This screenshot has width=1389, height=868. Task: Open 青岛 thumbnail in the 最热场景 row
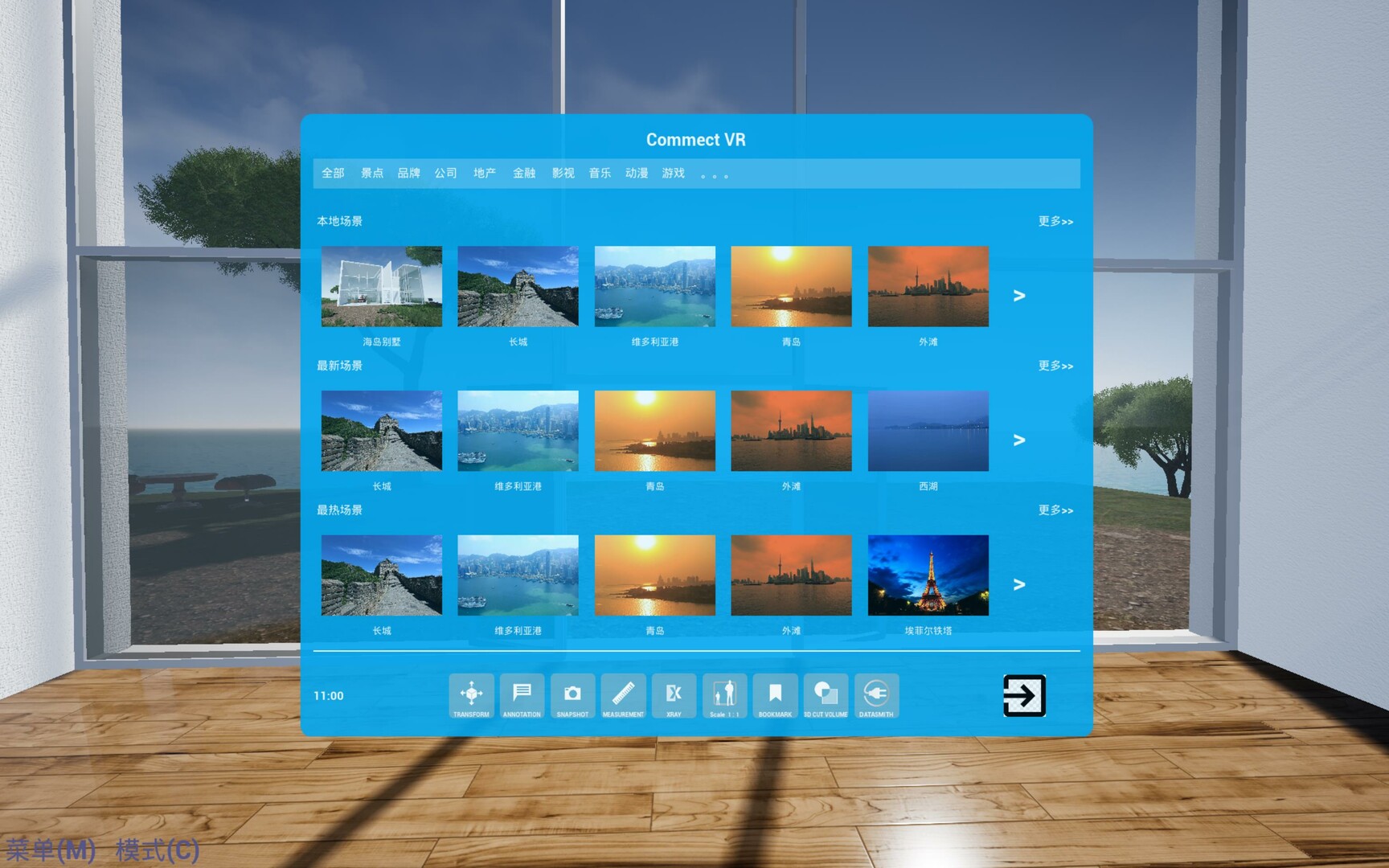(654, 575)
